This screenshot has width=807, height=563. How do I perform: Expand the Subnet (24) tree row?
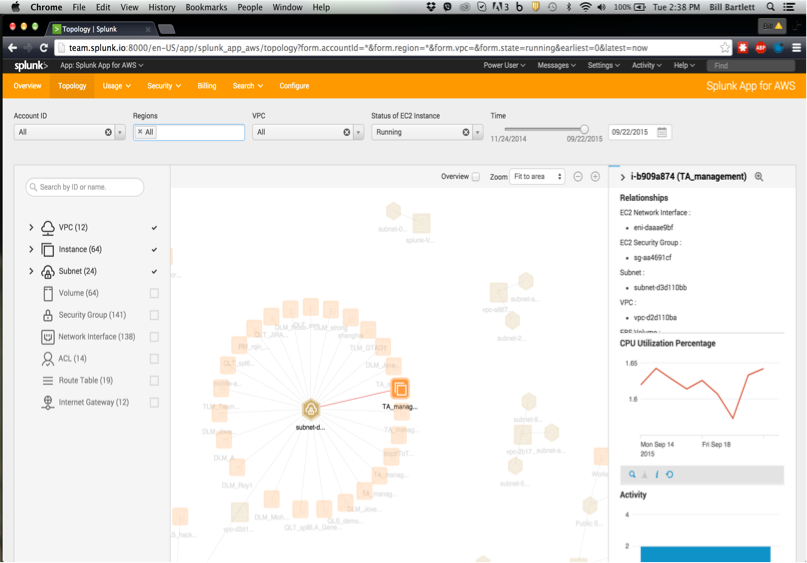pos(31,271)
